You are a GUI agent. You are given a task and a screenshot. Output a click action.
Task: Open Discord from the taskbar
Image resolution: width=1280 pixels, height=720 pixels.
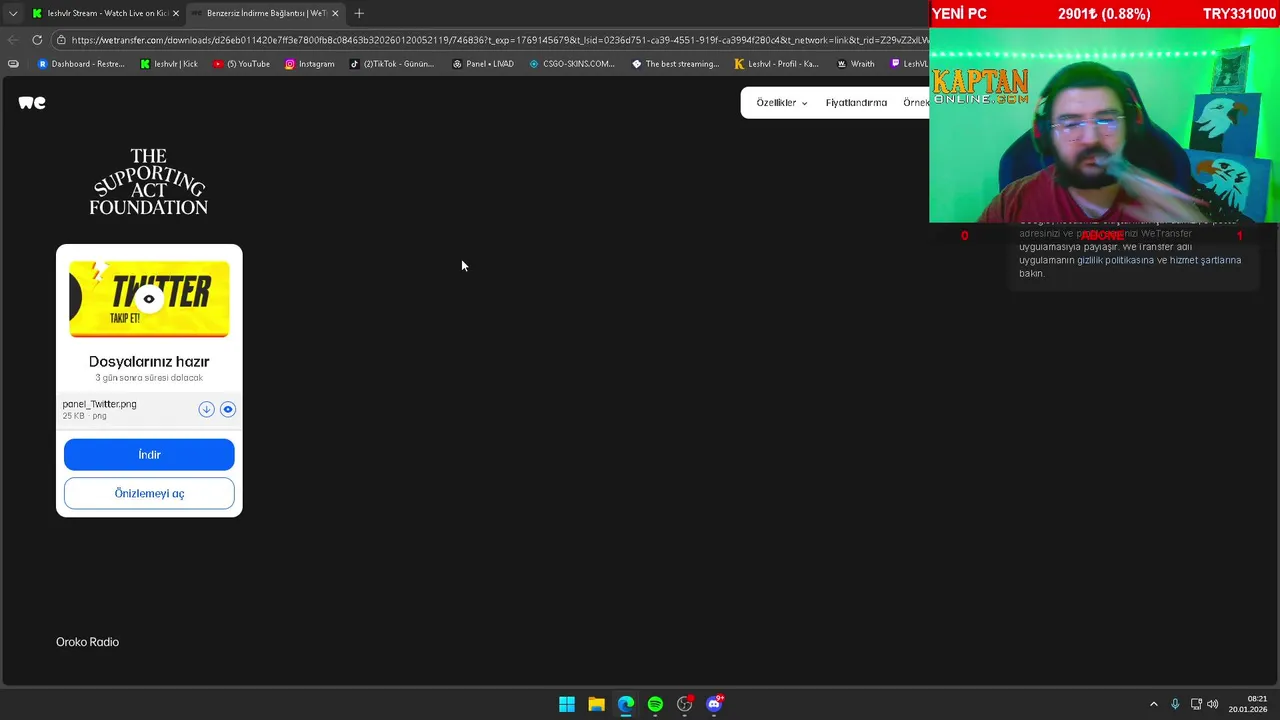(714, 704)
